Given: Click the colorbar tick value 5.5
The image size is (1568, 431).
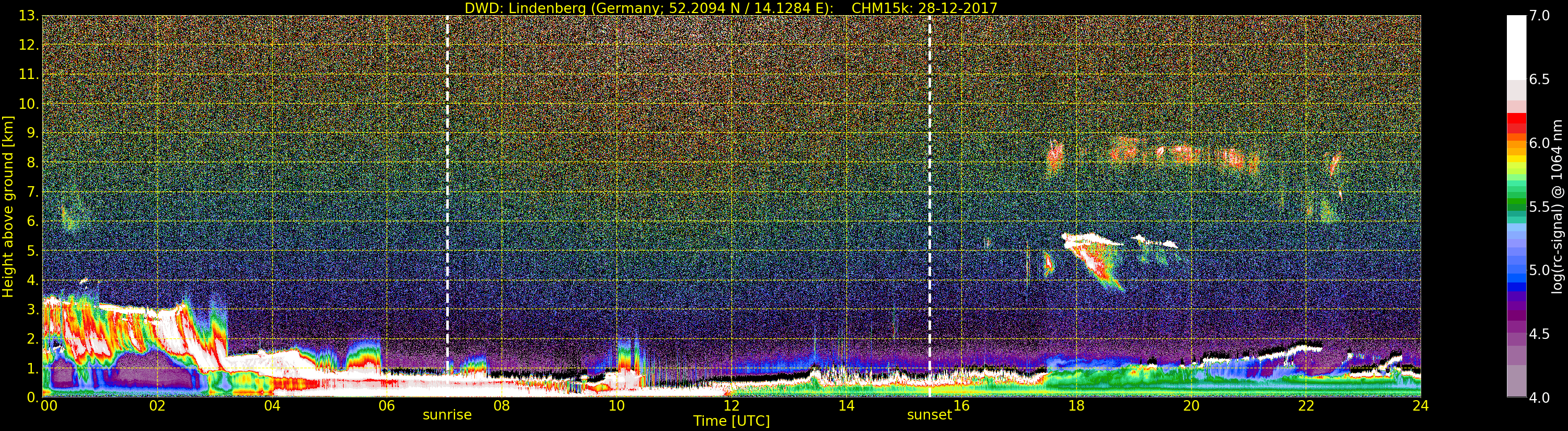Looking at the screenshot, I should [x=1539, y=207].
